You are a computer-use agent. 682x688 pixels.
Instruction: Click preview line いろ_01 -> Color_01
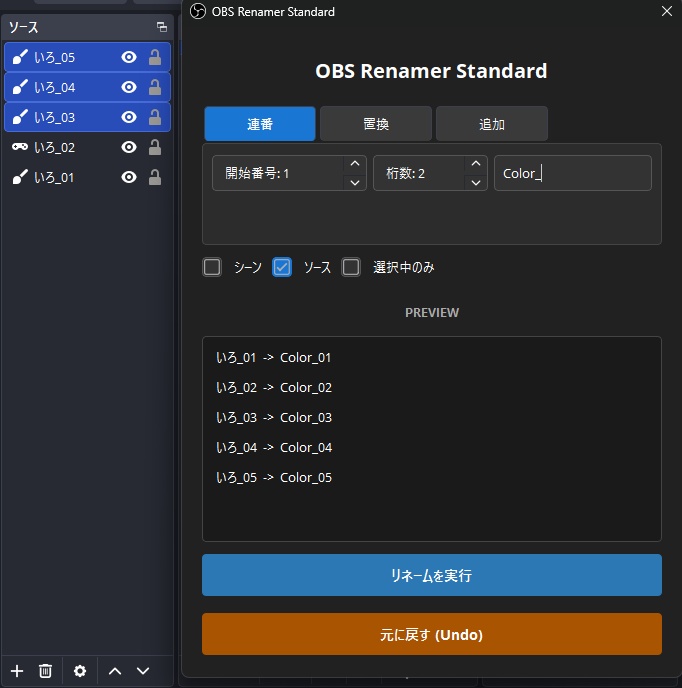273,358
